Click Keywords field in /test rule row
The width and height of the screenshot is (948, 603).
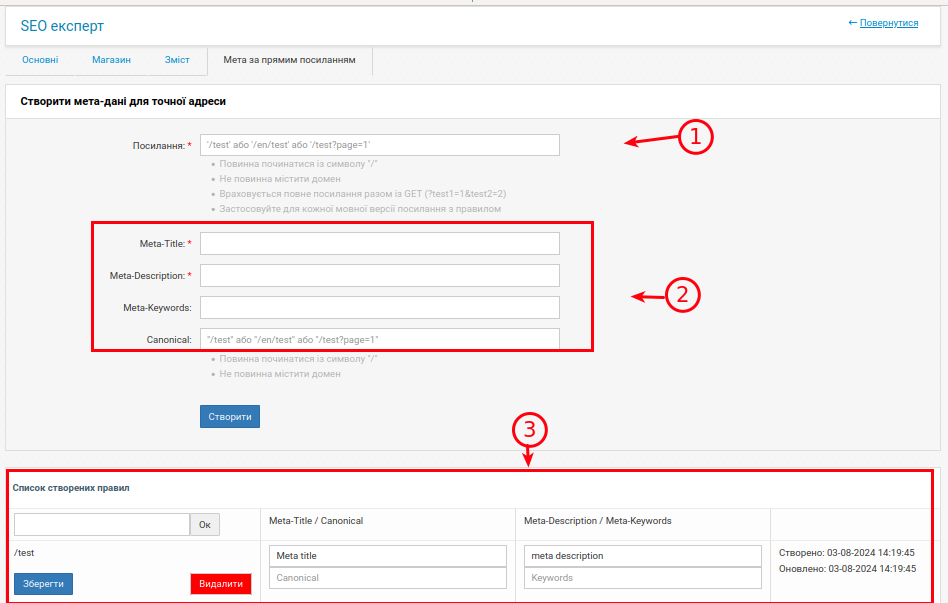(x=643, y=578)
